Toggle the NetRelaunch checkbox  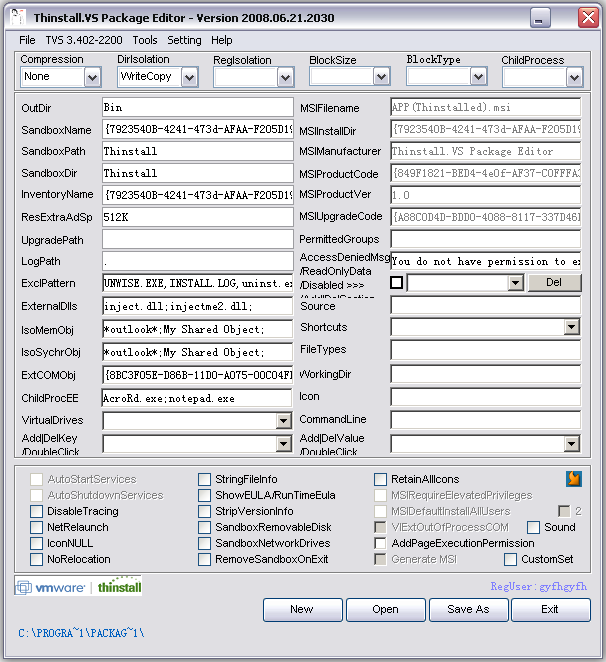point(36,527)
